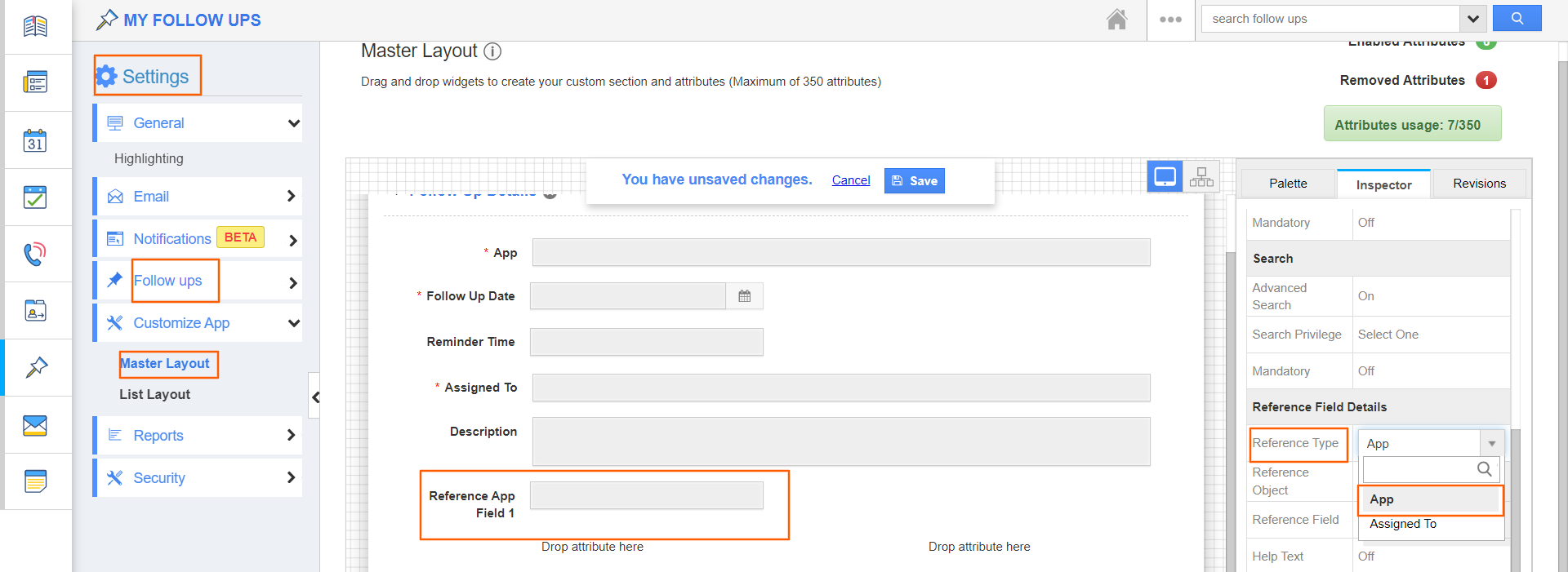This screenshot has width=1568, height=572.
Task: Click the Follow Up Date calendar picker icon
Action: point(744,296)
